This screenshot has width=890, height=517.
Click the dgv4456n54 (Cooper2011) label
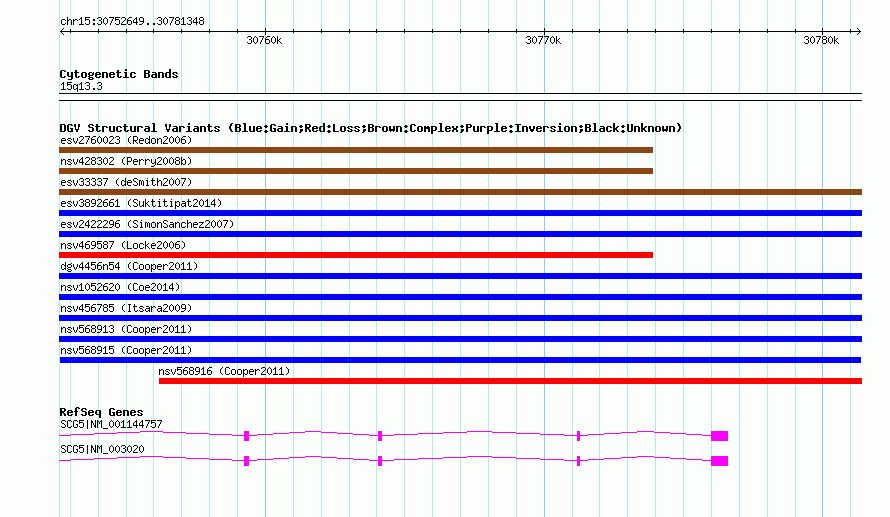click(x=129, y=266)
